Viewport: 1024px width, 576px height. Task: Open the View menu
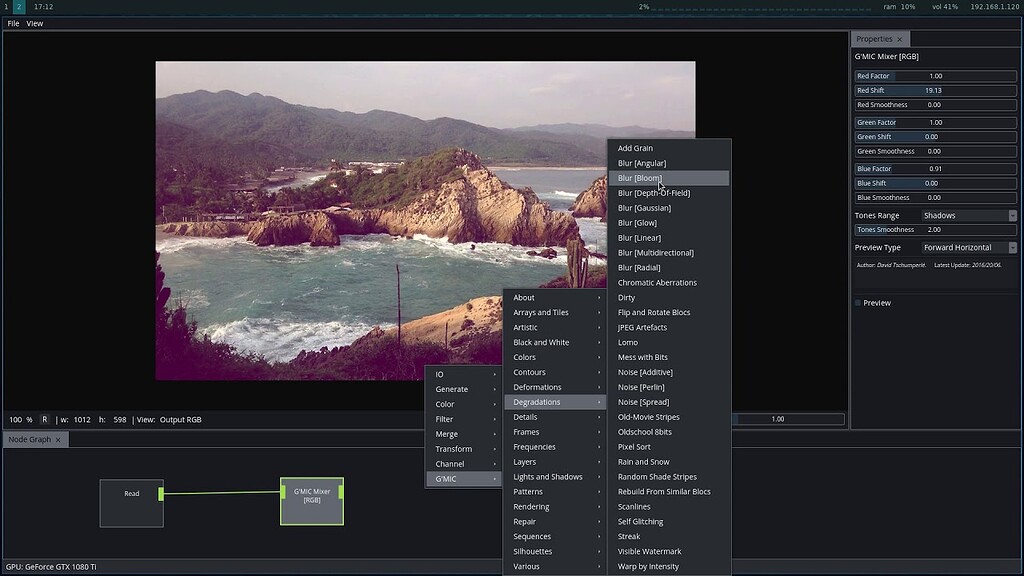point(34,22)
